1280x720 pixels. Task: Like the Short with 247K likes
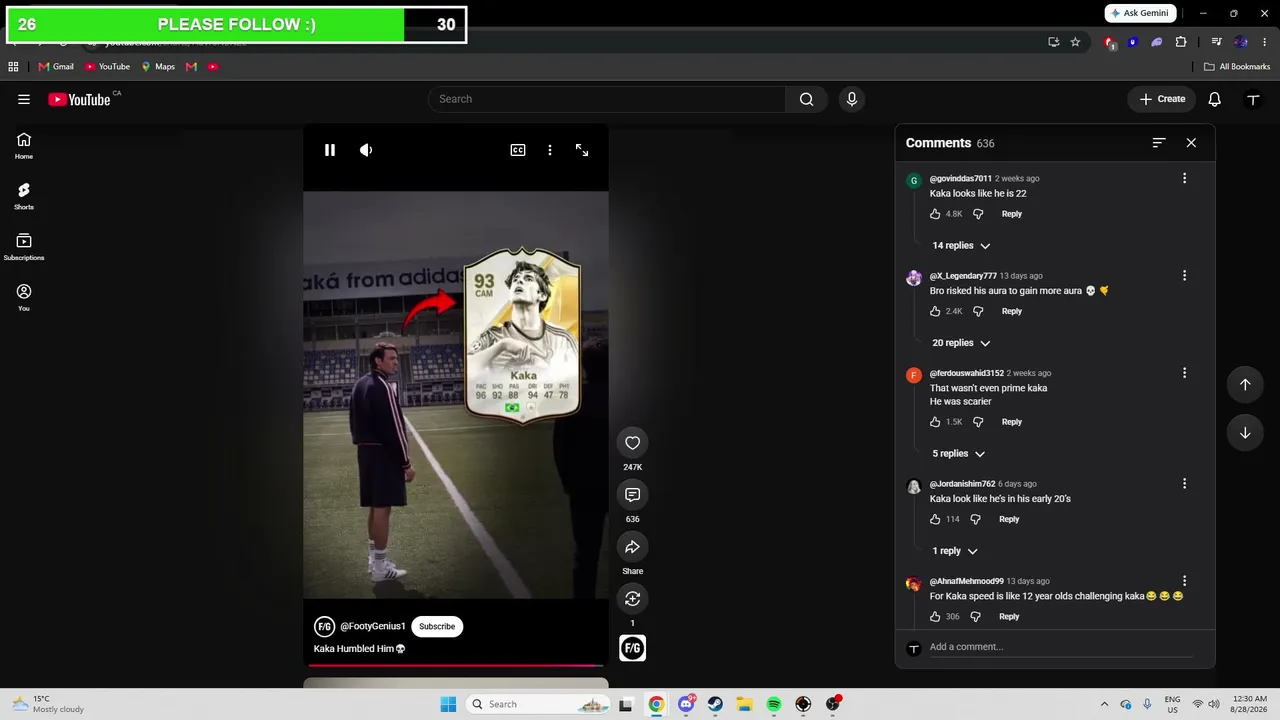tap(632, 443)
